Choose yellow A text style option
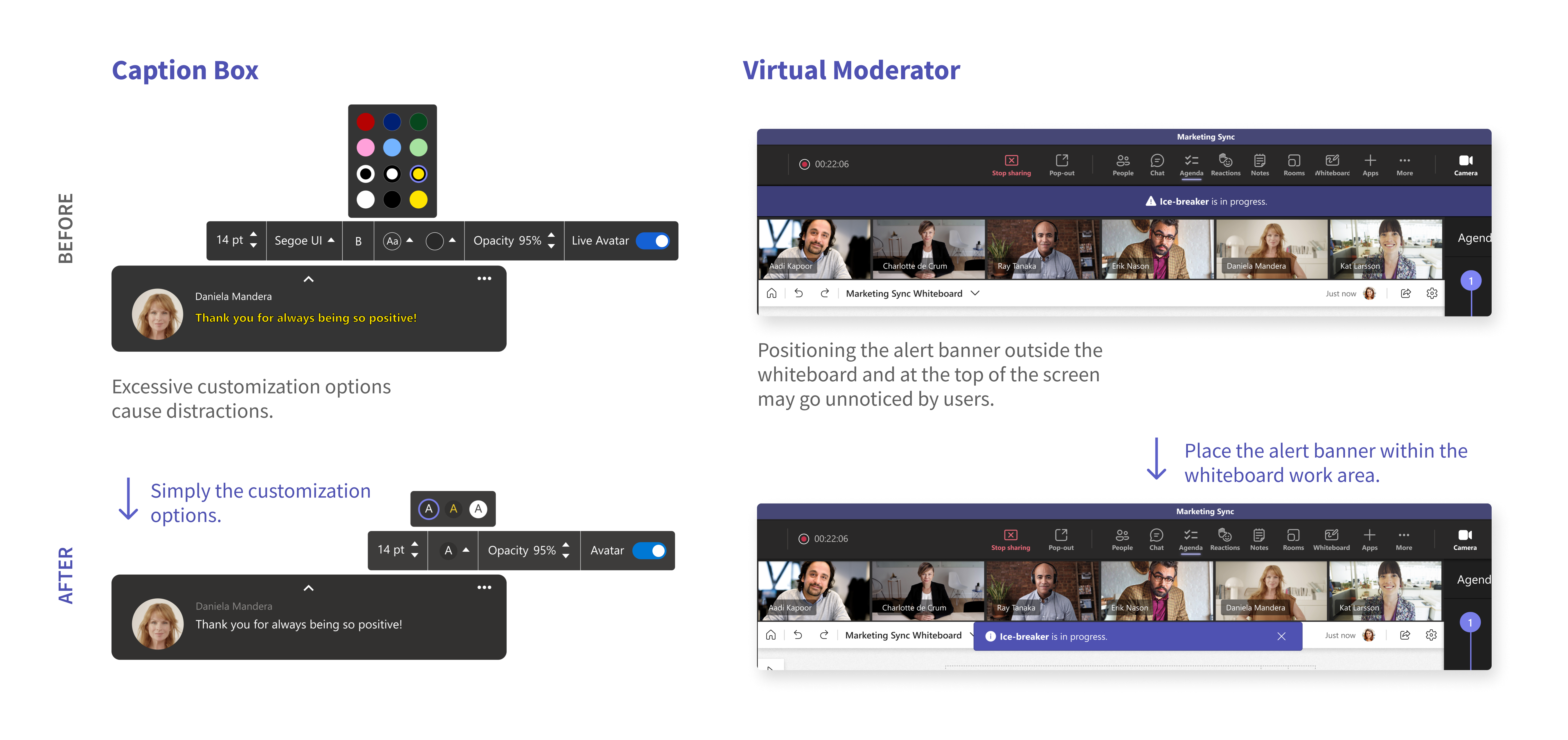1568x740 pixels. [x=454, y=509]
